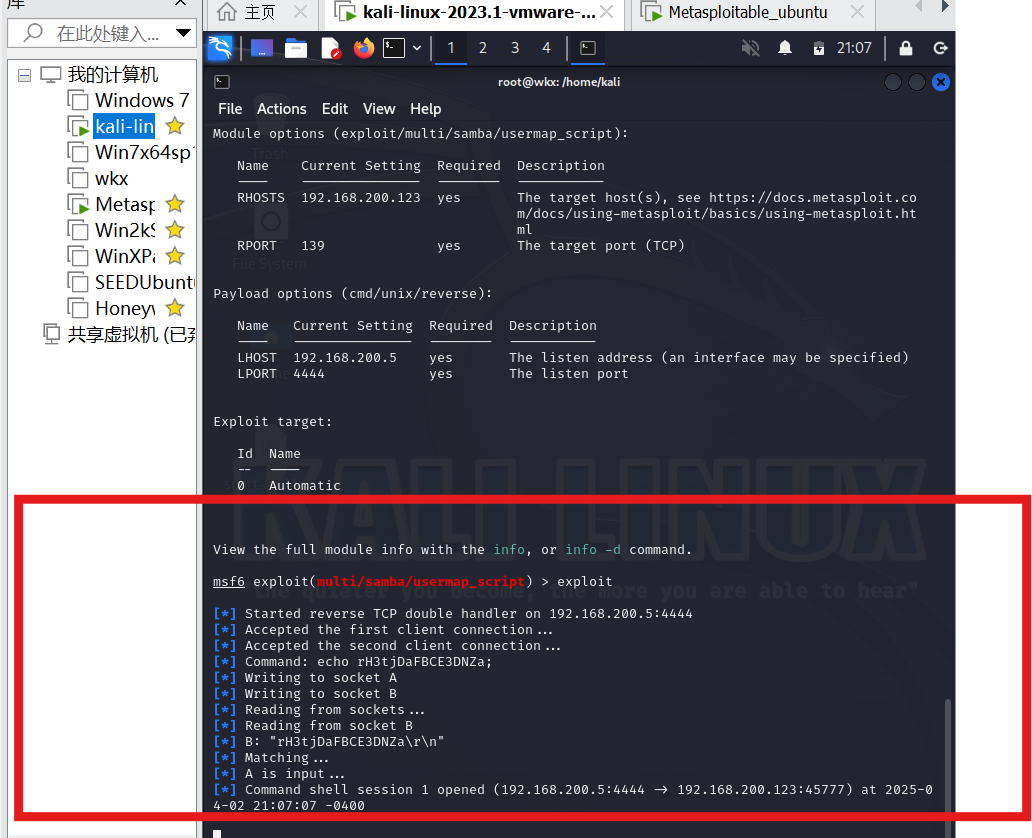Click the terminal icon in title bar

coord(222,82)
